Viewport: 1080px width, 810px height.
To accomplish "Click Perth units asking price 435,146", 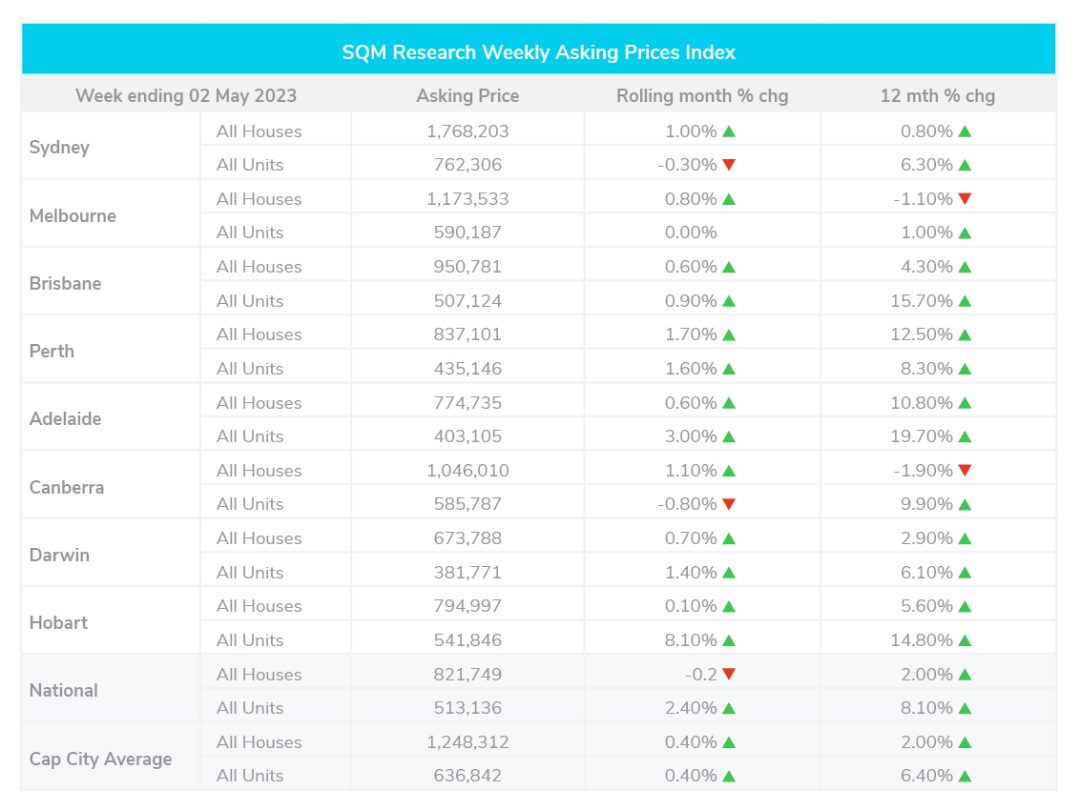I will coord(468,368).
